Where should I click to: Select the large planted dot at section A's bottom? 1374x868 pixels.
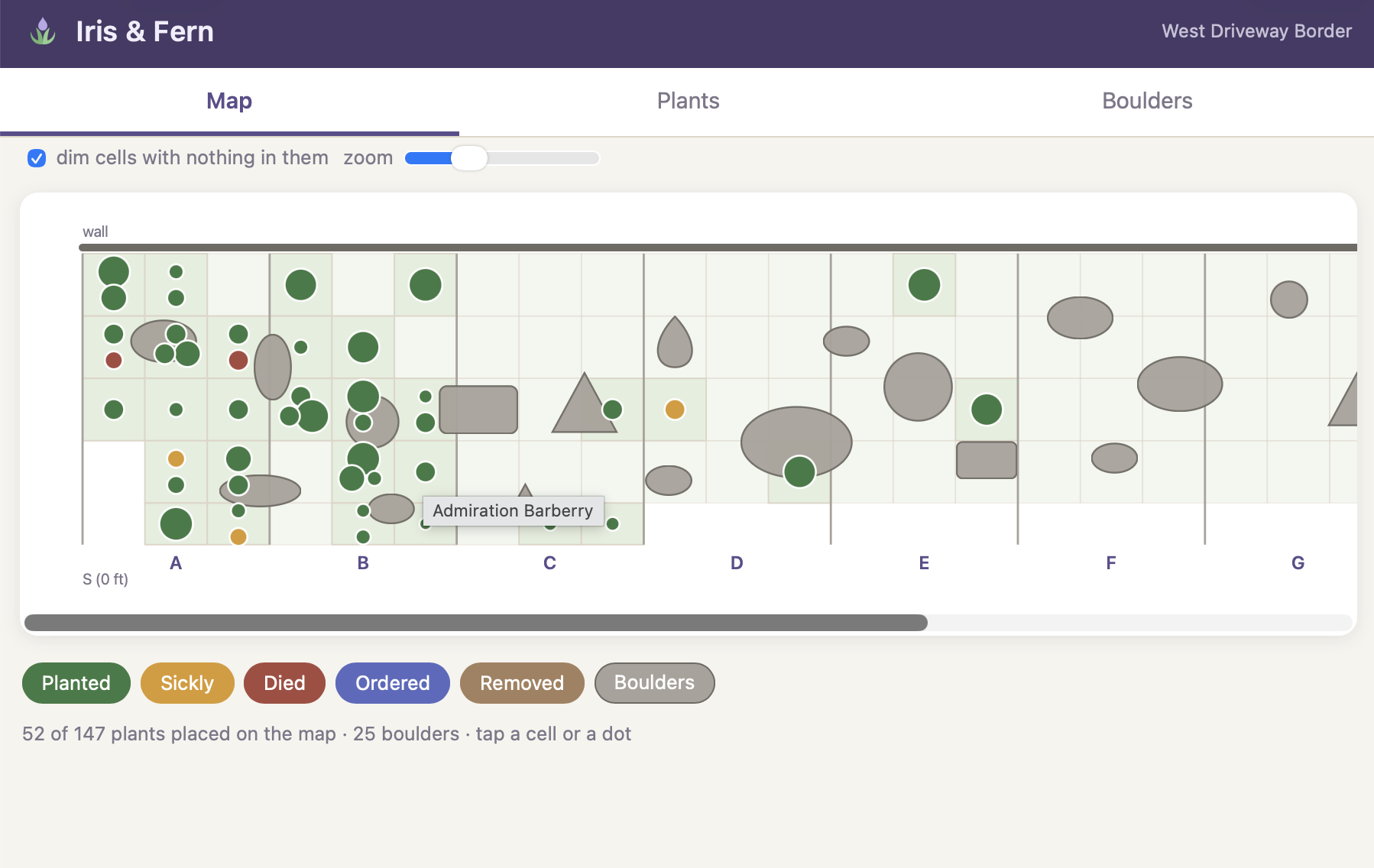pyautogui.click(x=176, y=524)
